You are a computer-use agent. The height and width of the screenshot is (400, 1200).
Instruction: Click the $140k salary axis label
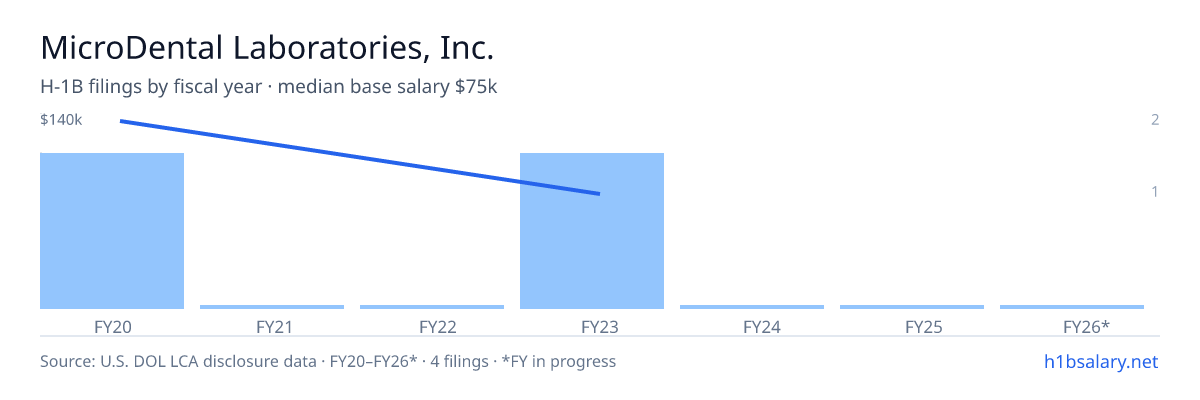[61, 120]
